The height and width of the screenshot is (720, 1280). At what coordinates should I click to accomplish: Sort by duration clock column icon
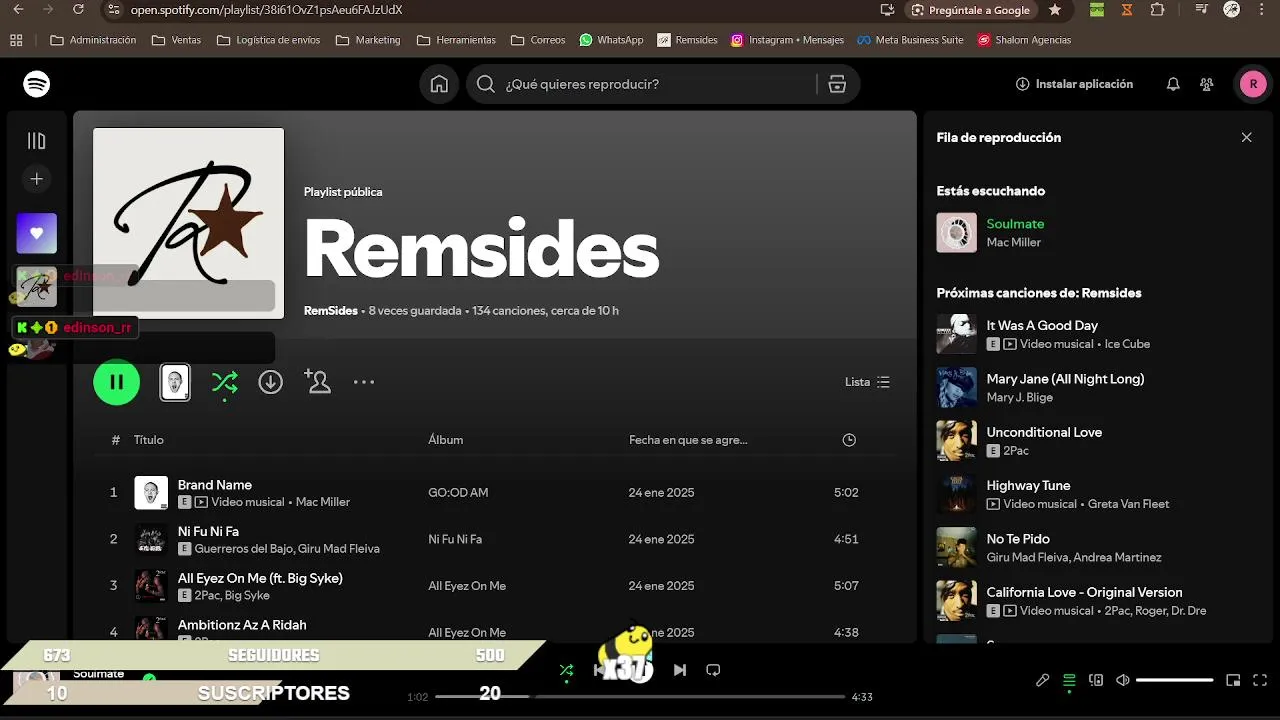849,440
